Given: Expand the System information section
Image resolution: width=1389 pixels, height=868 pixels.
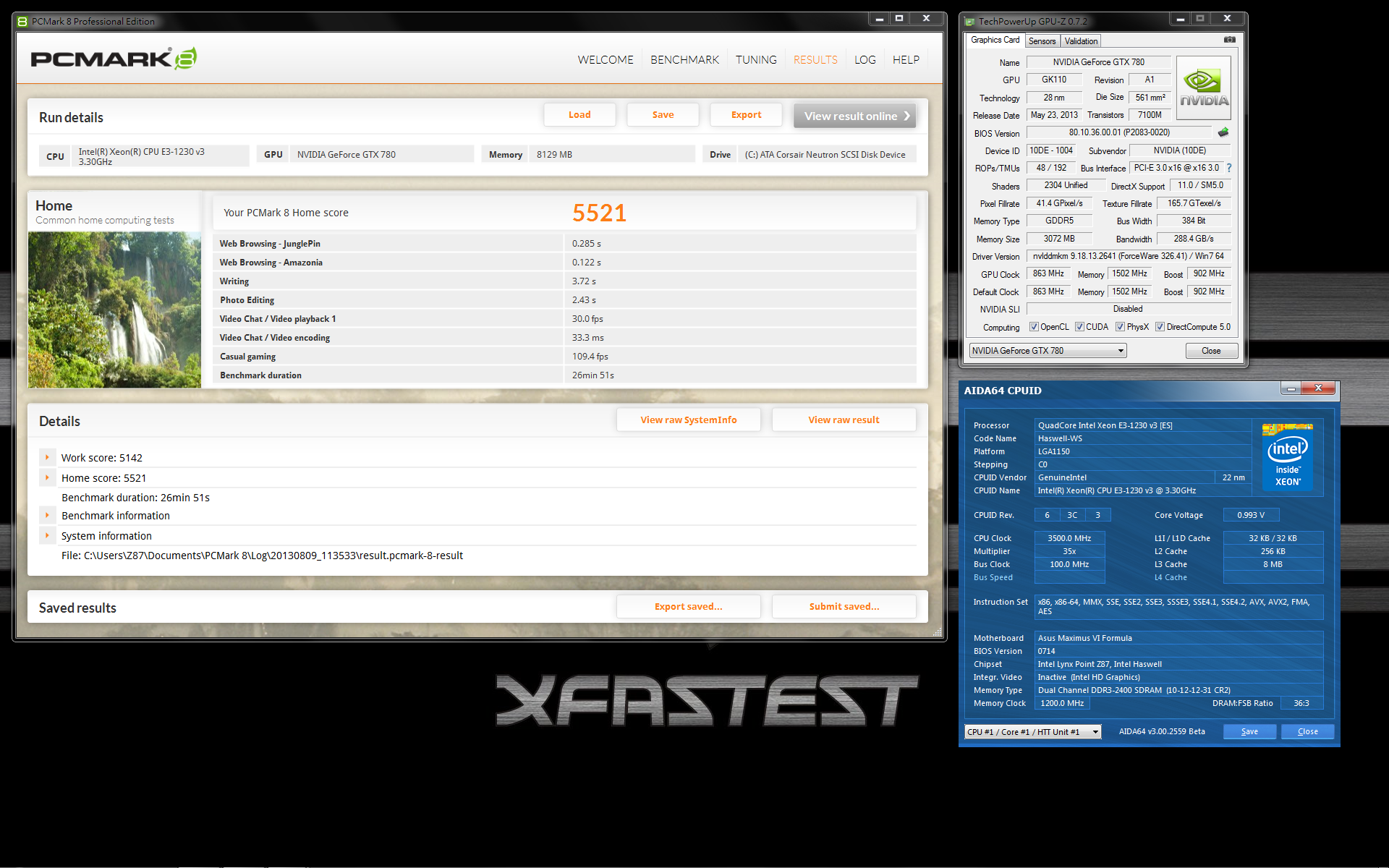Looking at the screenshot, I should point(47,535).
